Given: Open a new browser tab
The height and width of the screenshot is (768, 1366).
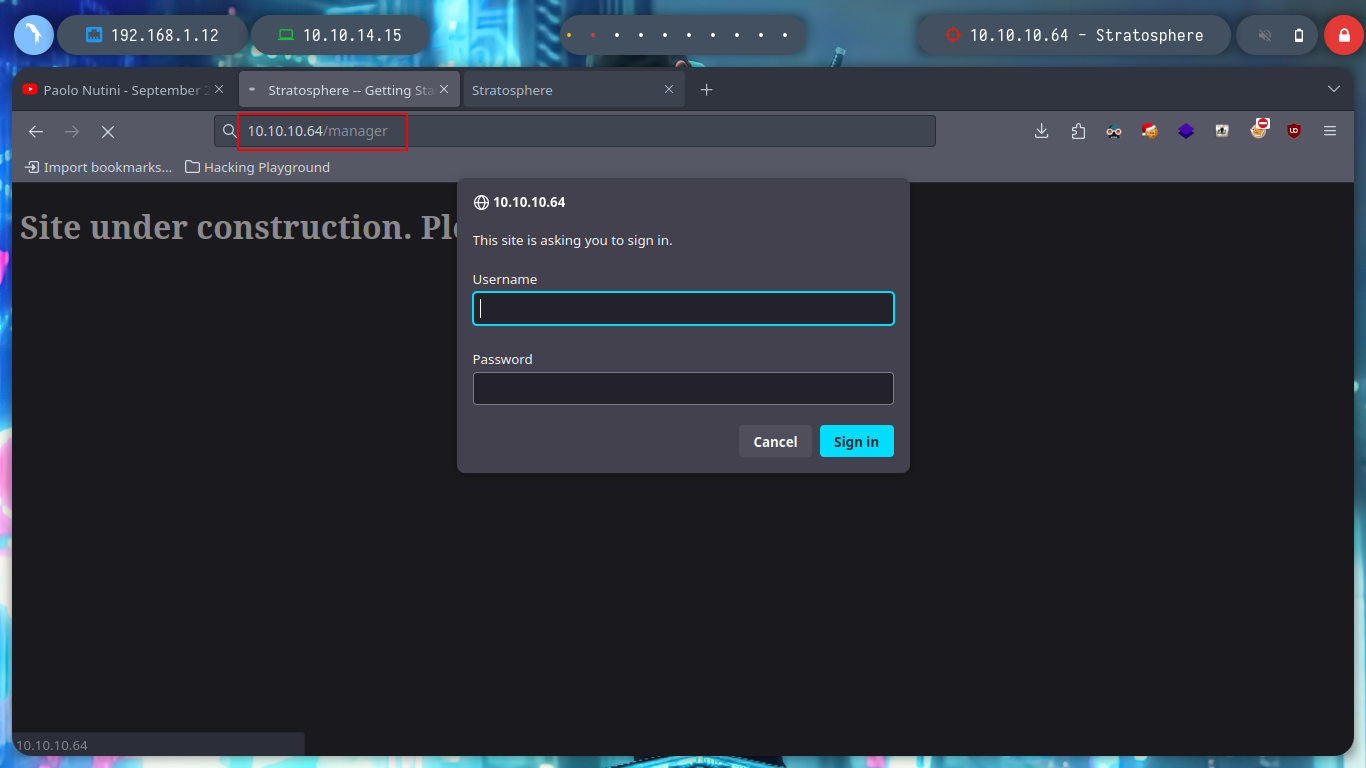Looking at the screenshot, I should tap(706, 90).
